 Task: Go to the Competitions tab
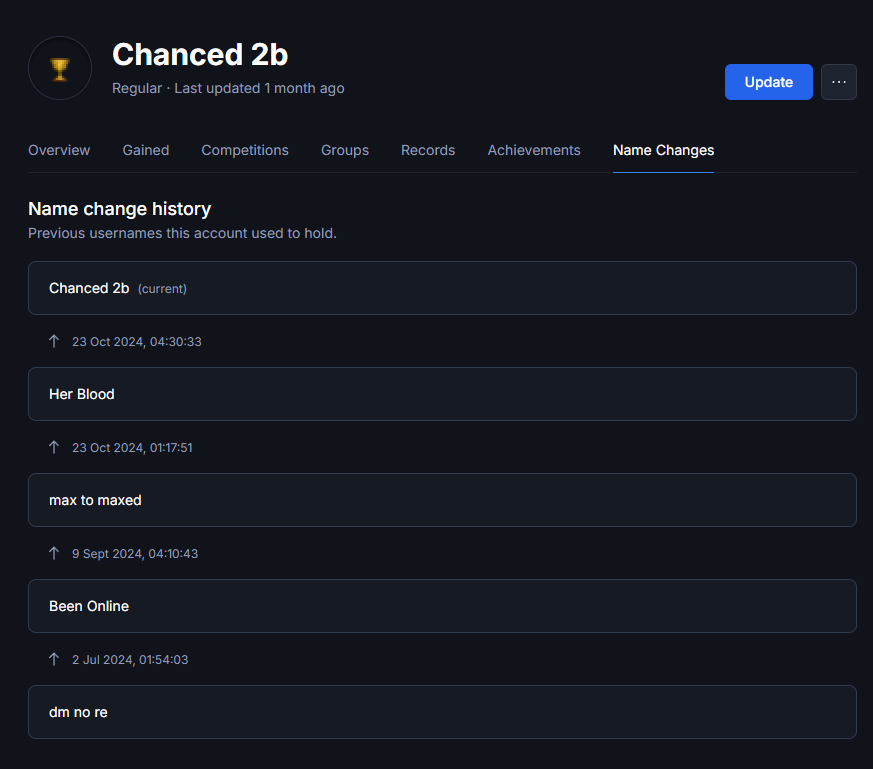(x=245, y=150)
